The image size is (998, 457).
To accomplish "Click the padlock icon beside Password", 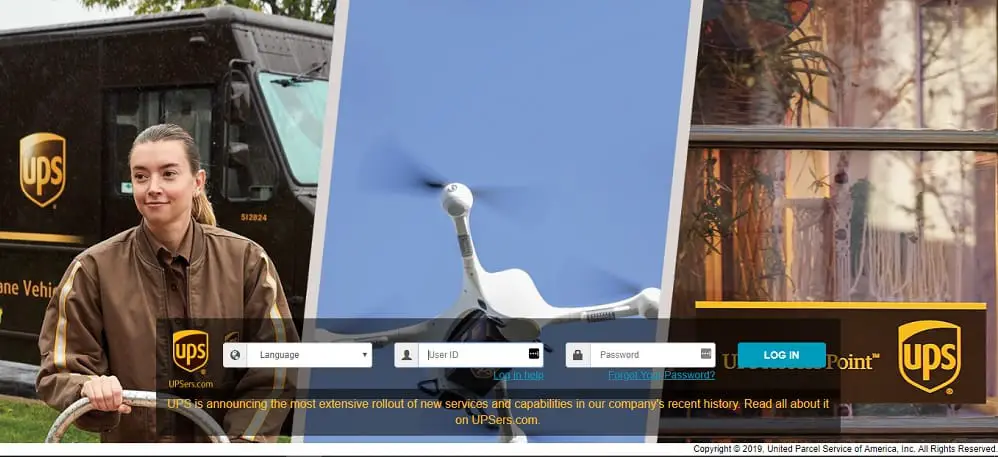I will coord(578,355).
